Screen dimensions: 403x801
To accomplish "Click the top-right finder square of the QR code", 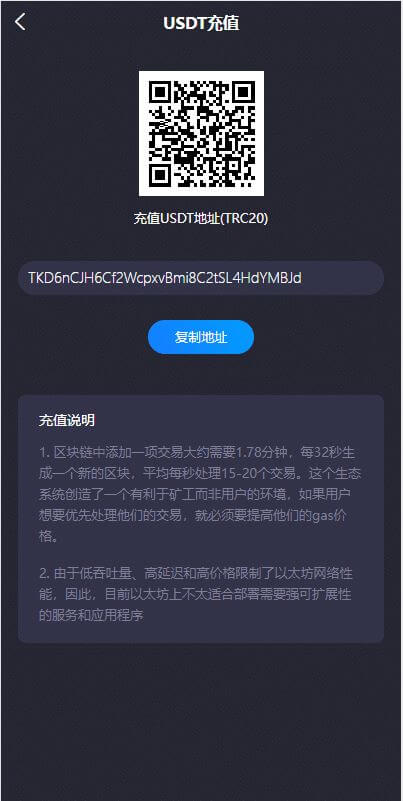I will tap(243, 92).
